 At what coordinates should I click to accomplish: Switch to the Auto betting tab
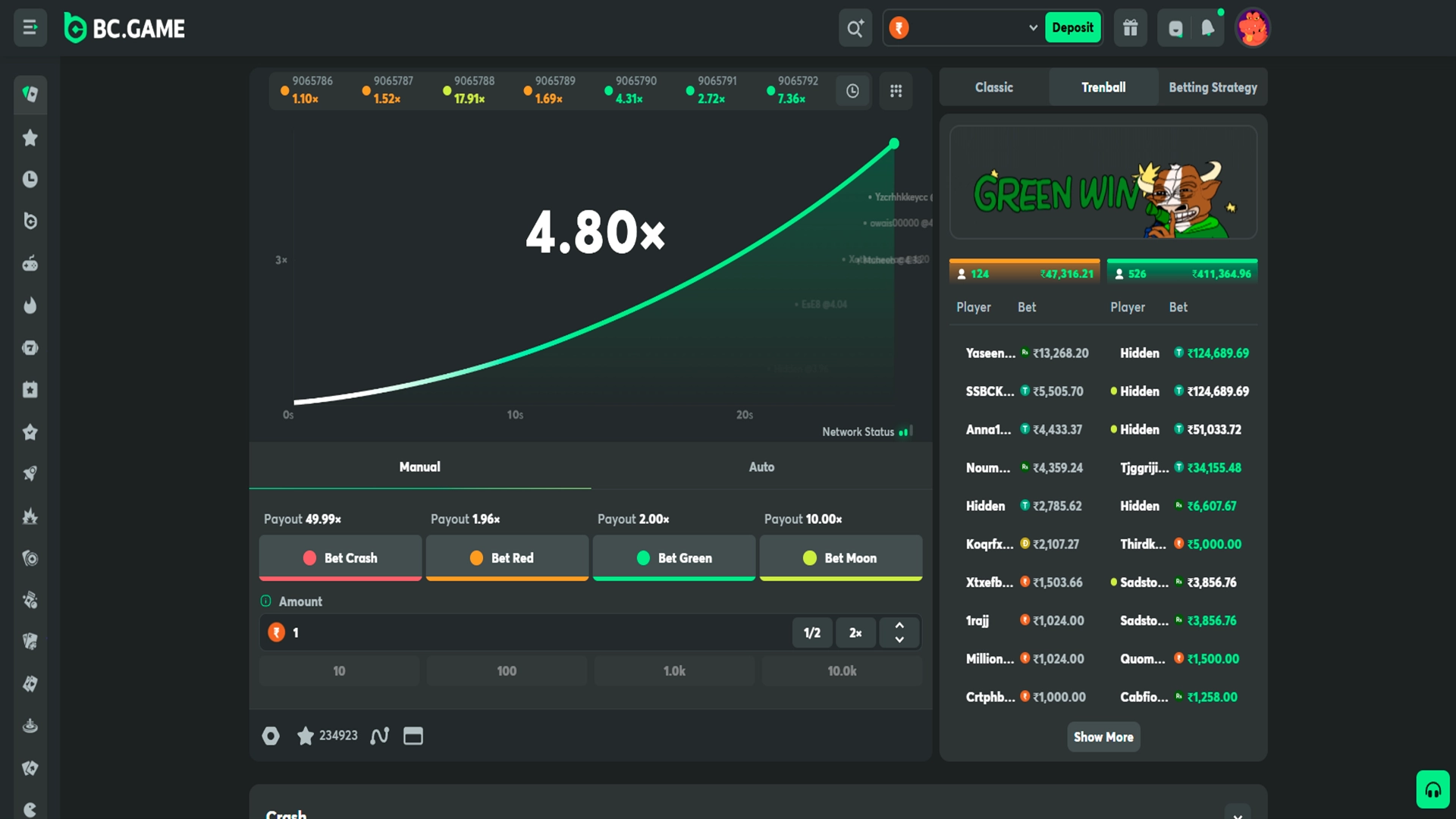(x=761, y=467)
